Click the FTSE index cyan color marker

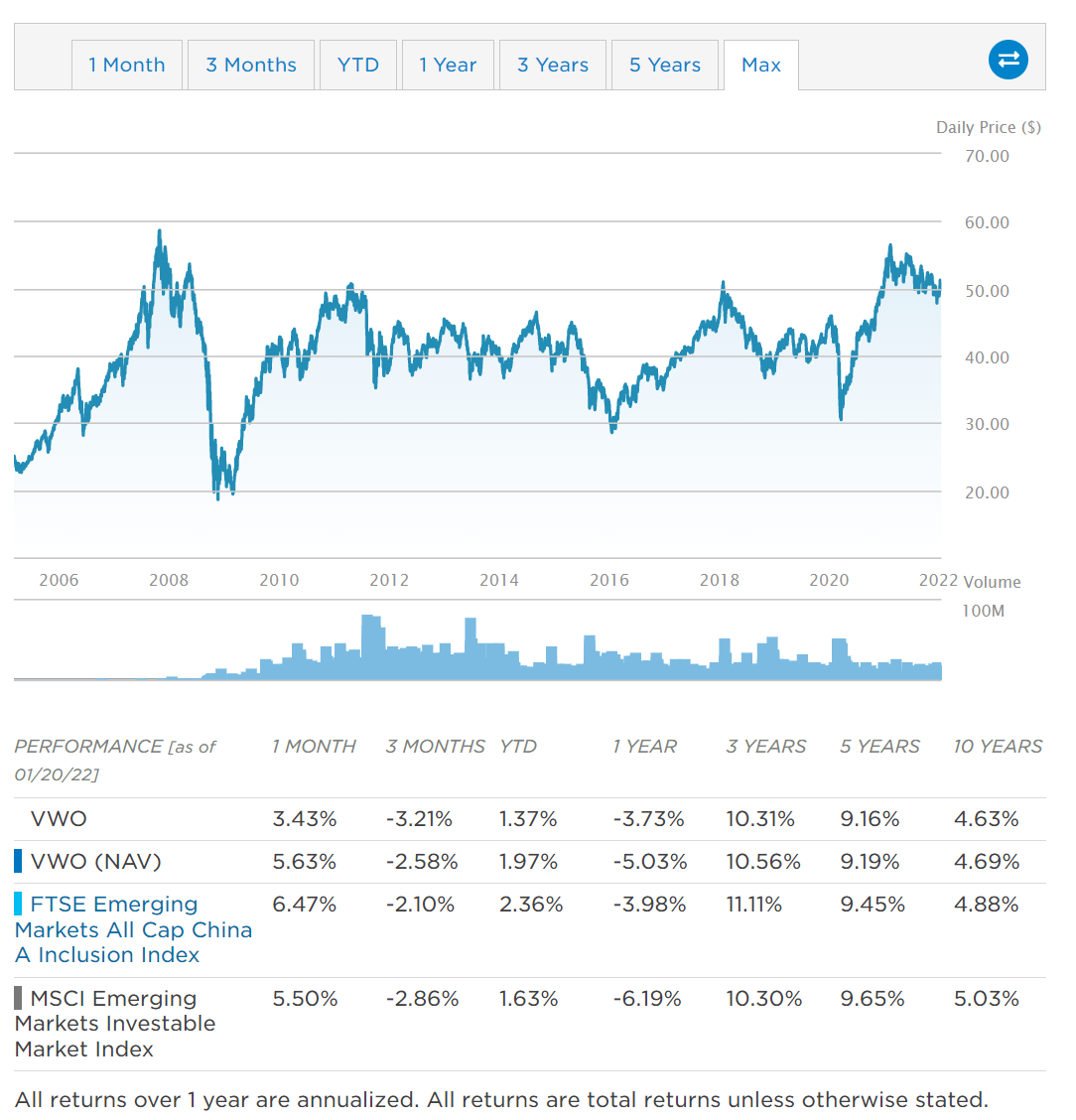(x=18, y=904)
